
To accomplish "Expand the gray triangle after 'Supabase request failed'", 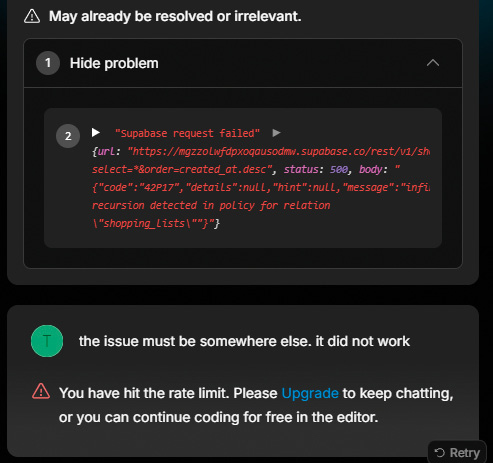I will coord(276,133).
